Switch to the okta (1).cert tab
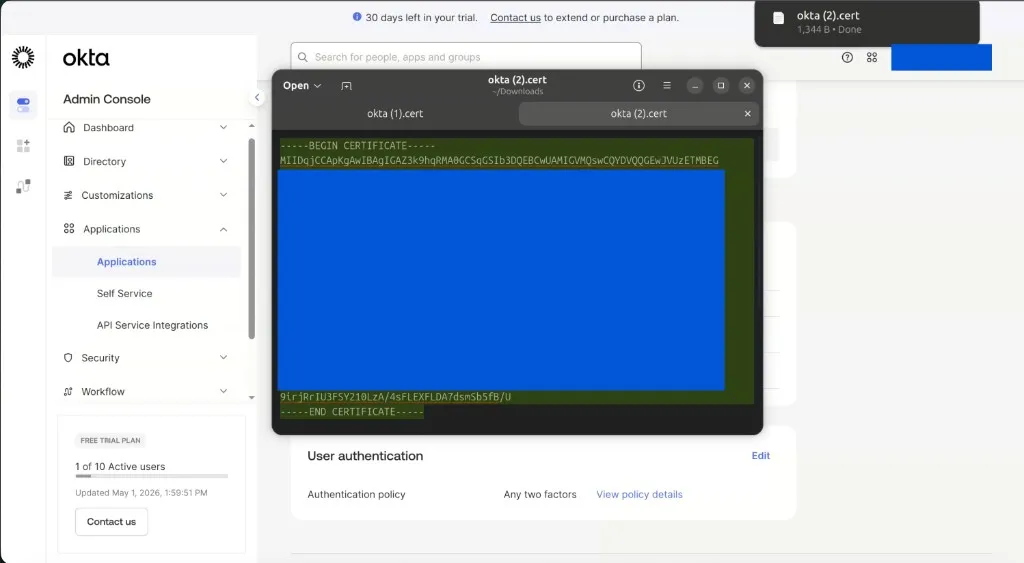This screenshot has height=563, width=1024. pos(395,114)
